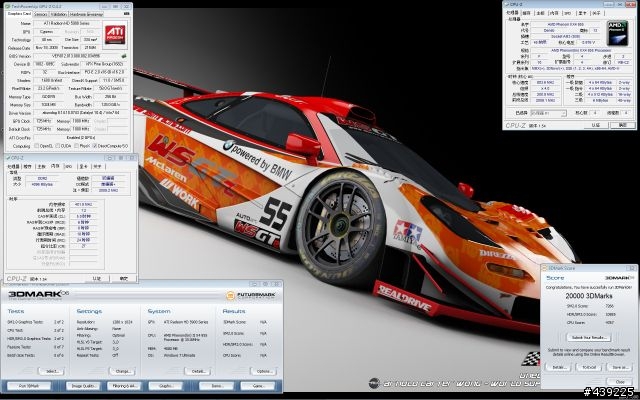Click the Graphs button in 3DMark06

(165, 386)
